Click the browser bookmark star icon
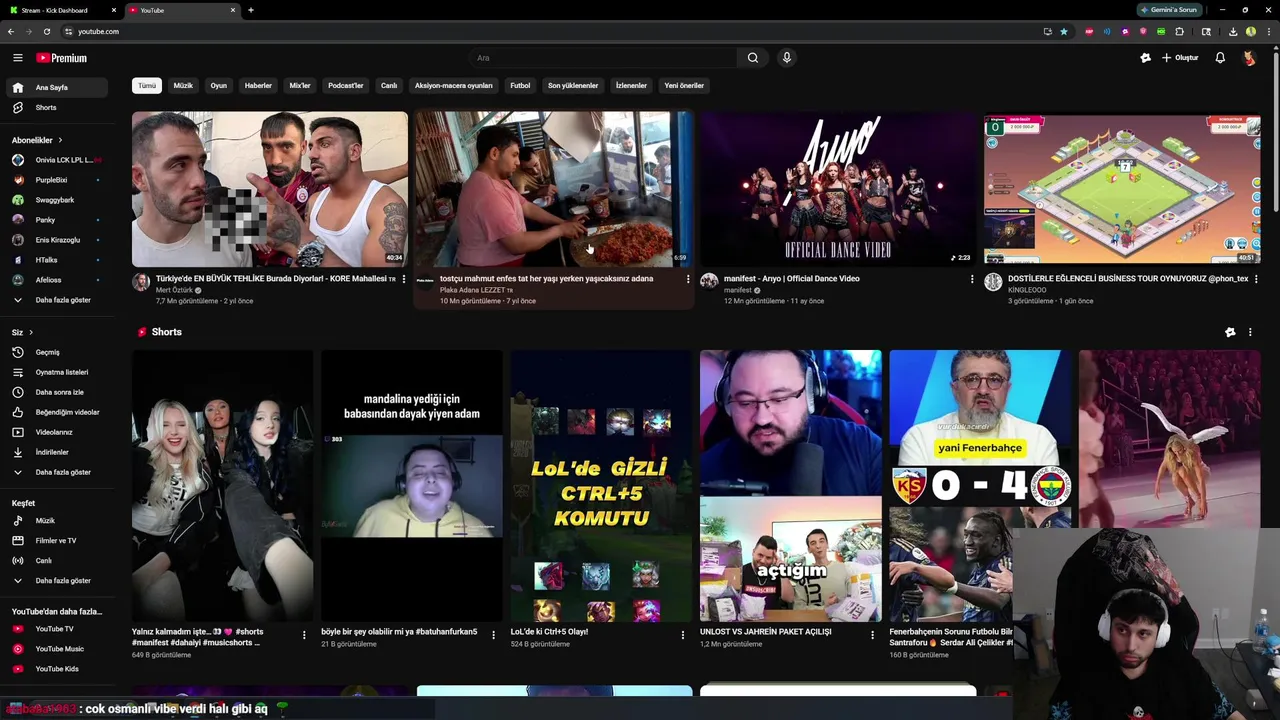Image resolution: width=1280 pixels, height=720 pixels. 1064,31
